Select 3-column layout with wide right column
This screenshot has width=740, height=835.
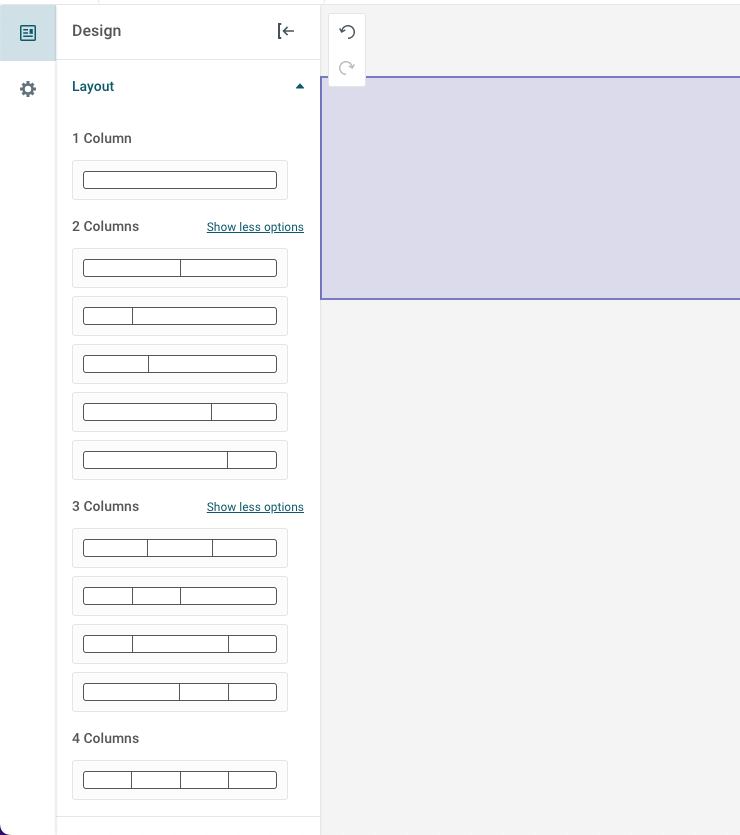[180, 596]
